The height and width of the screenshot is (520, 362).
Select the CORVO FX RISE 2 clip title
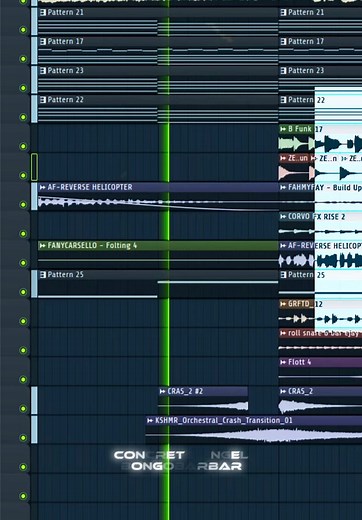(x=316, y=217)
